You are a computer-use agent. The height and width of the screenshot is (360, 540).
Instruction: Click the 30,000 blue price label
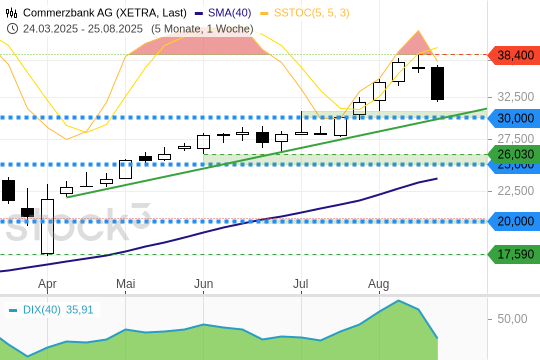pos(515,118)
